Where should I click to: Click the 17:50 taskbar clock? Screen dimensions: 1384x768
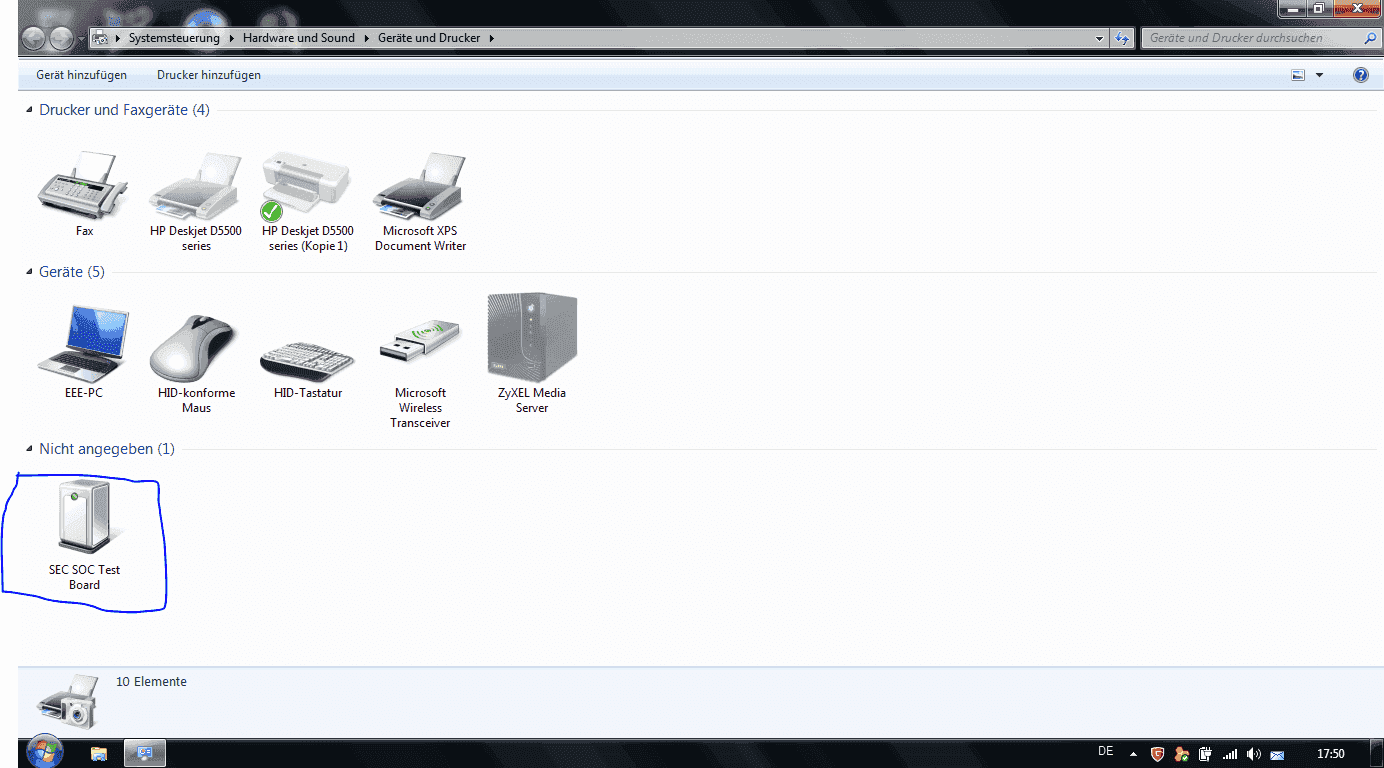tap(1330, 754)
